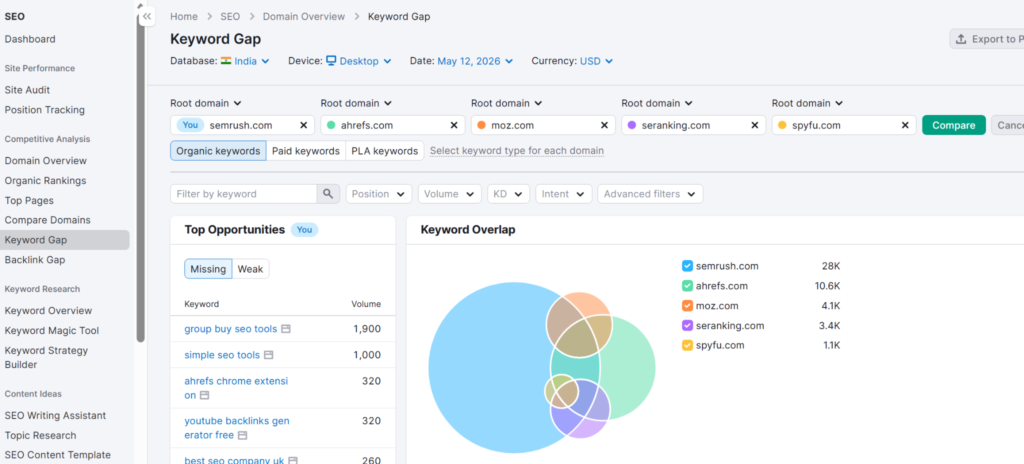Open the Currency USD dropdown

coord(597,61)
